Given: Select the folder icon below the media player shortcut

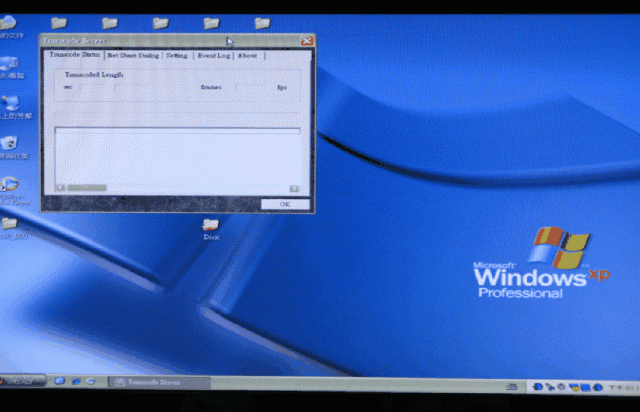Looking at the screenshot, I should [x=11, y=228].
